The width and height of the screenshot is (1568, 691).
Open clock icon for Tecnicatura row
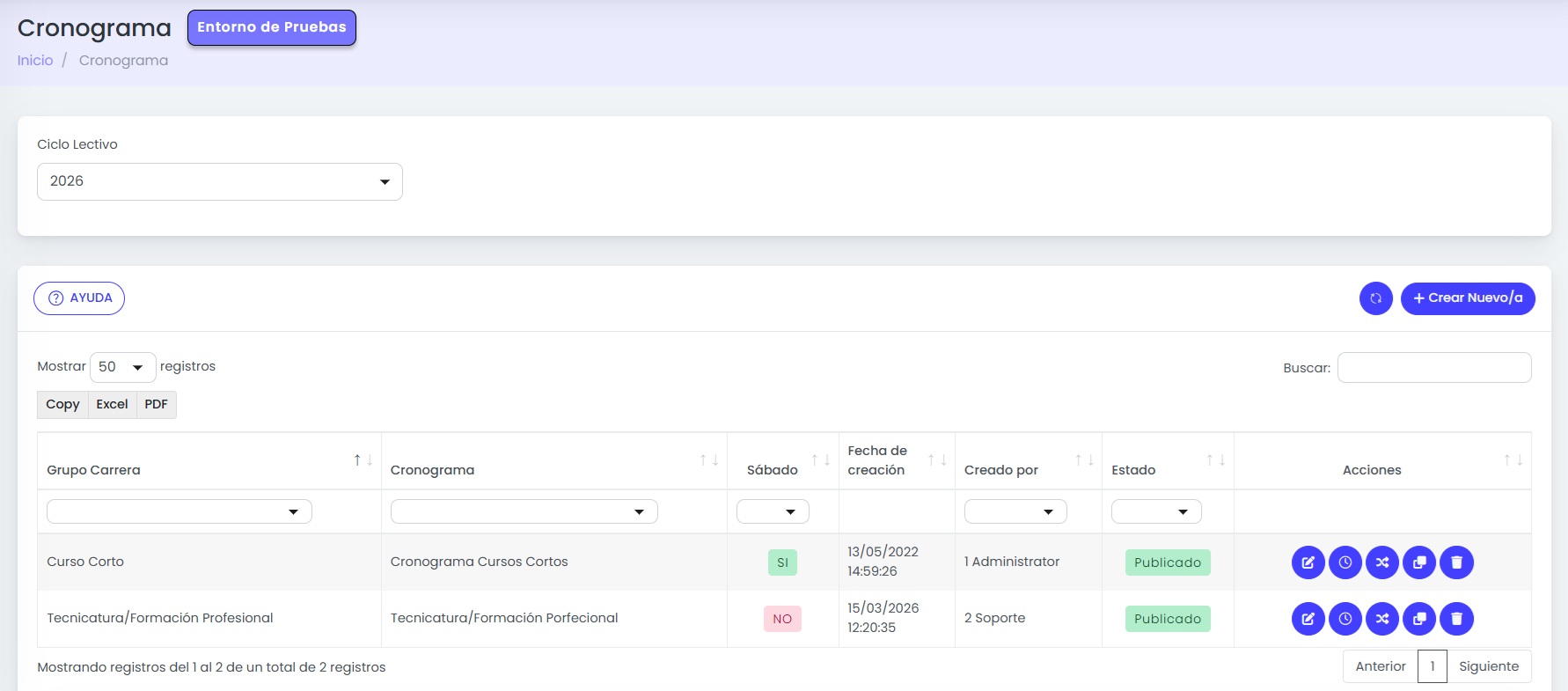(x=1345, y=619)
